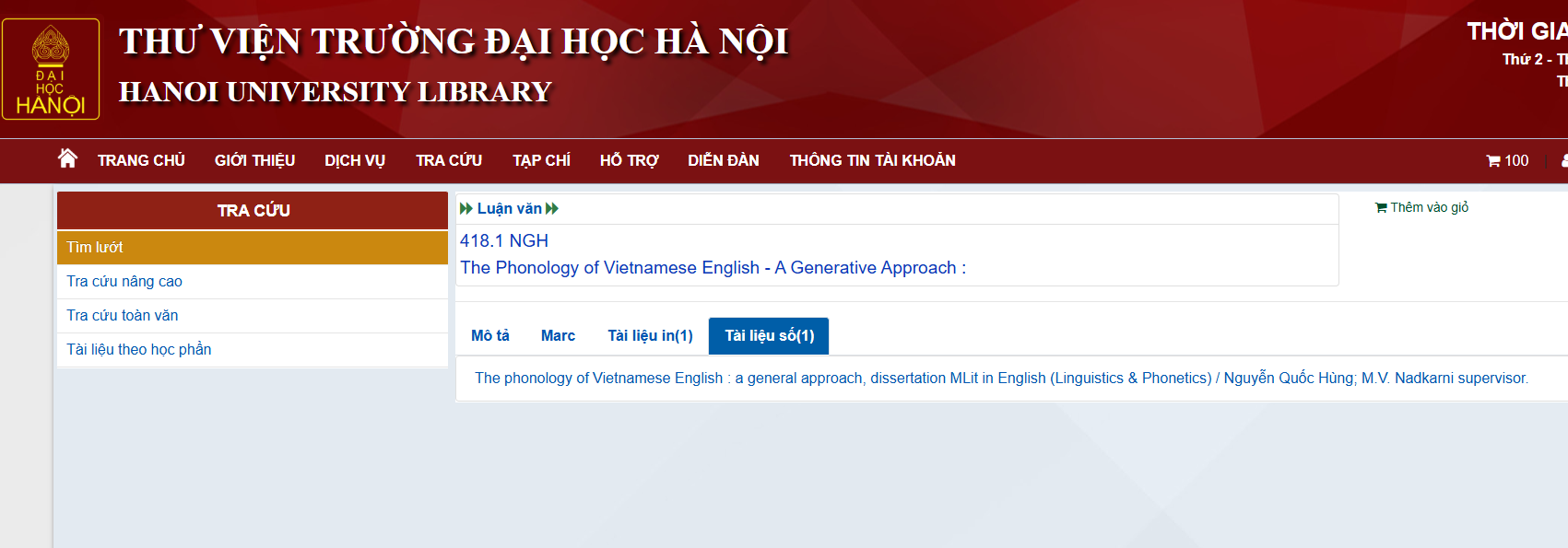Screen dimensions: 1568x548
Task: Open the TRANG CHỦ menu
Action: pyautogui.click(x=141, y=160)
